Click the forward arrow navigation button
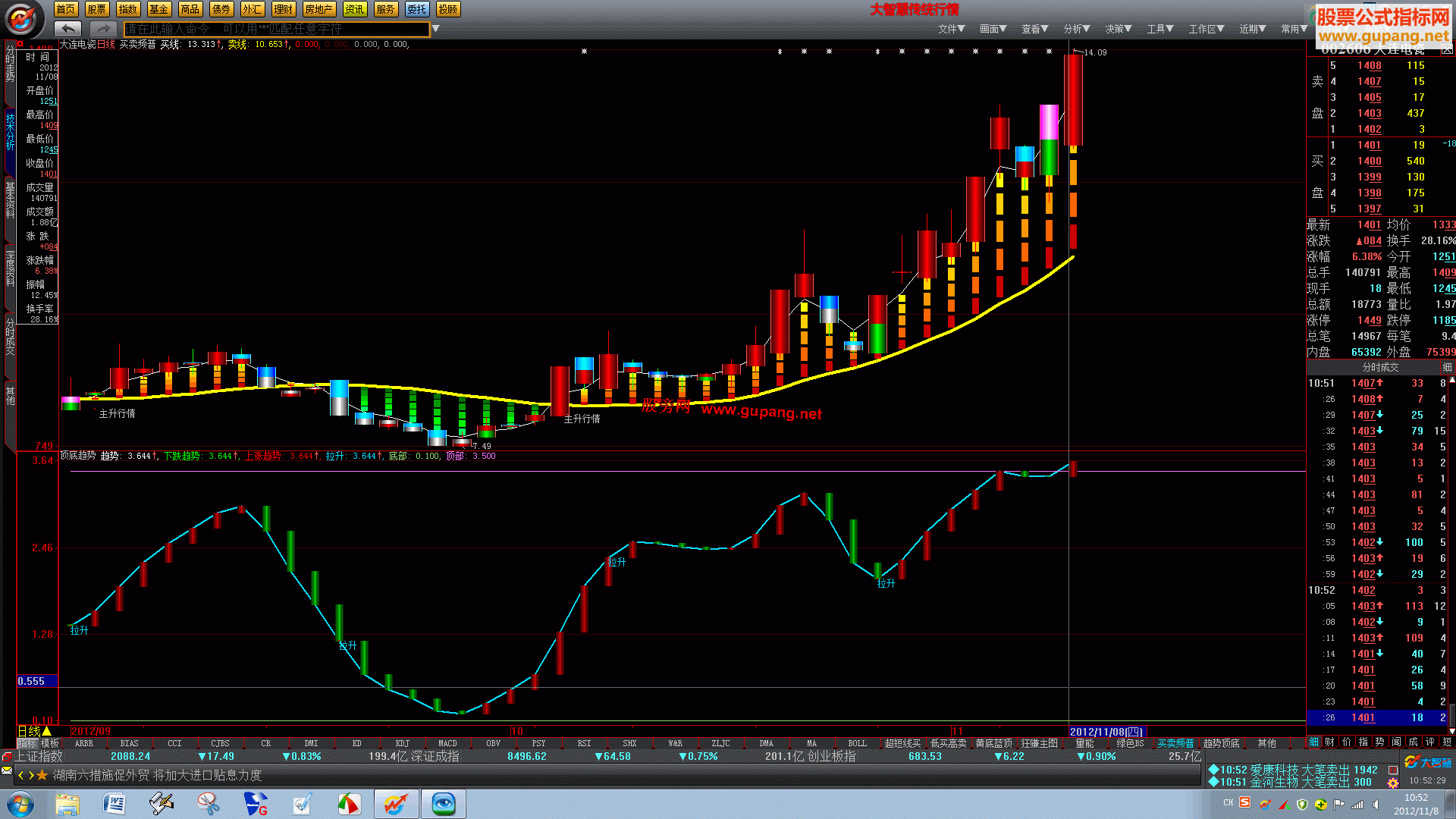 click(102, 29)
